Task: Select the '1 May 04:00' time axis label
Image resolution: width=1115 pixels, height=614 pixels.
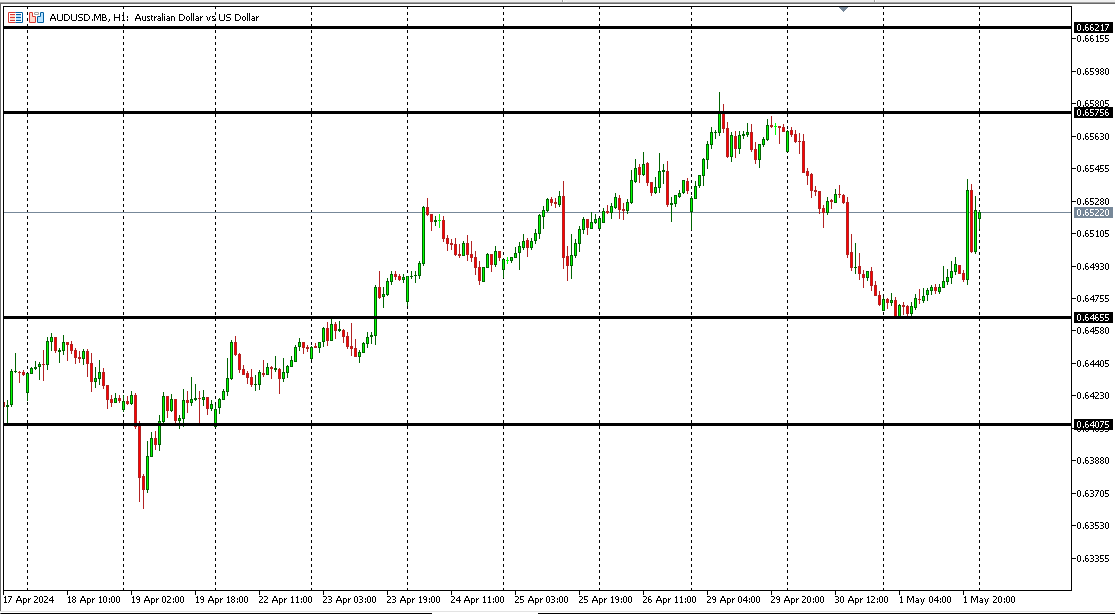Action: pos(925,599)
